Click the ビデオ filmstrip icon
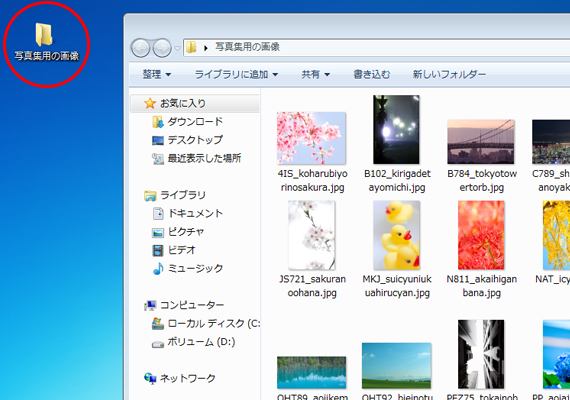Viewport: 570px width, 400px height. 158,250
